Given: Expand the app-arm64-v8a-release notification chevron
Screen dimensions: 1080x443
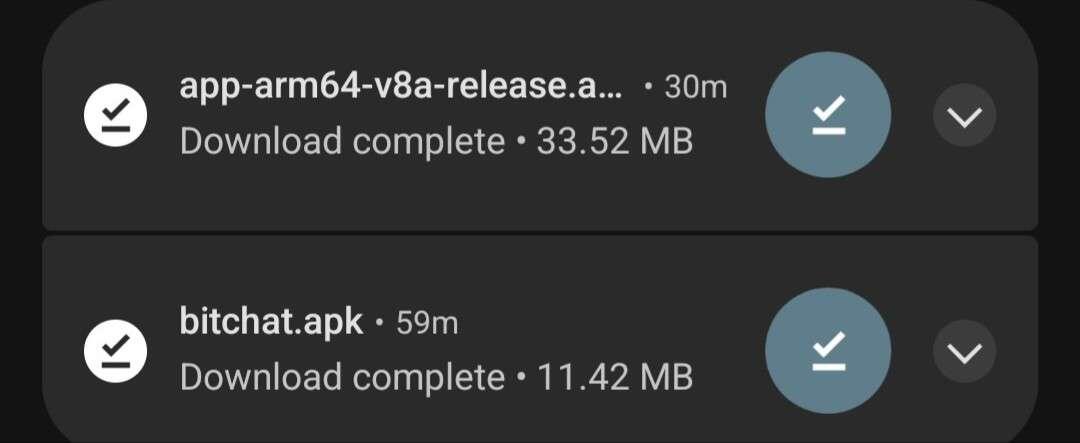Looking at the screenshot, I should [x=964, y=115].
